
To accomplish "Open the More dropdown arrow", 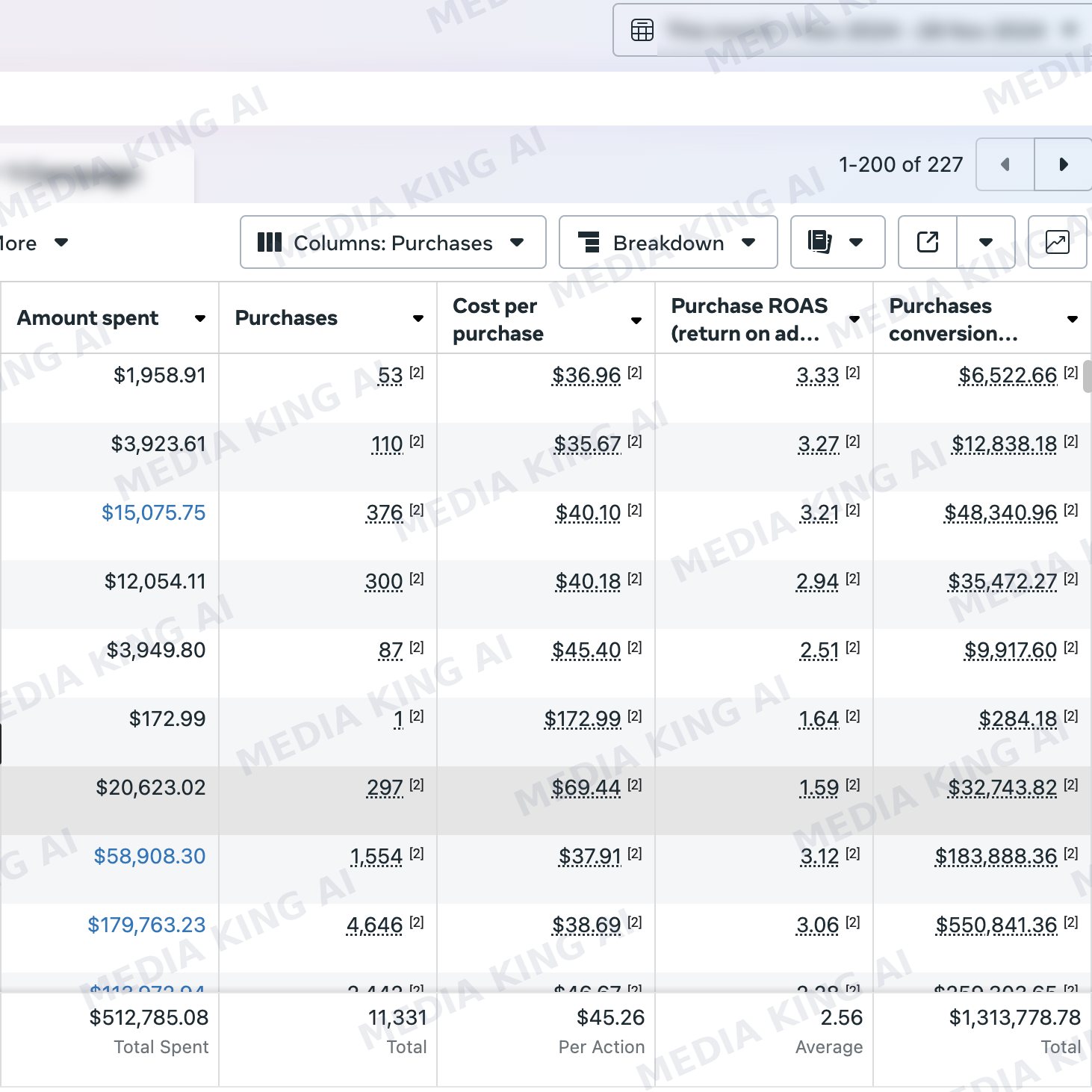I will coord(61,242).
